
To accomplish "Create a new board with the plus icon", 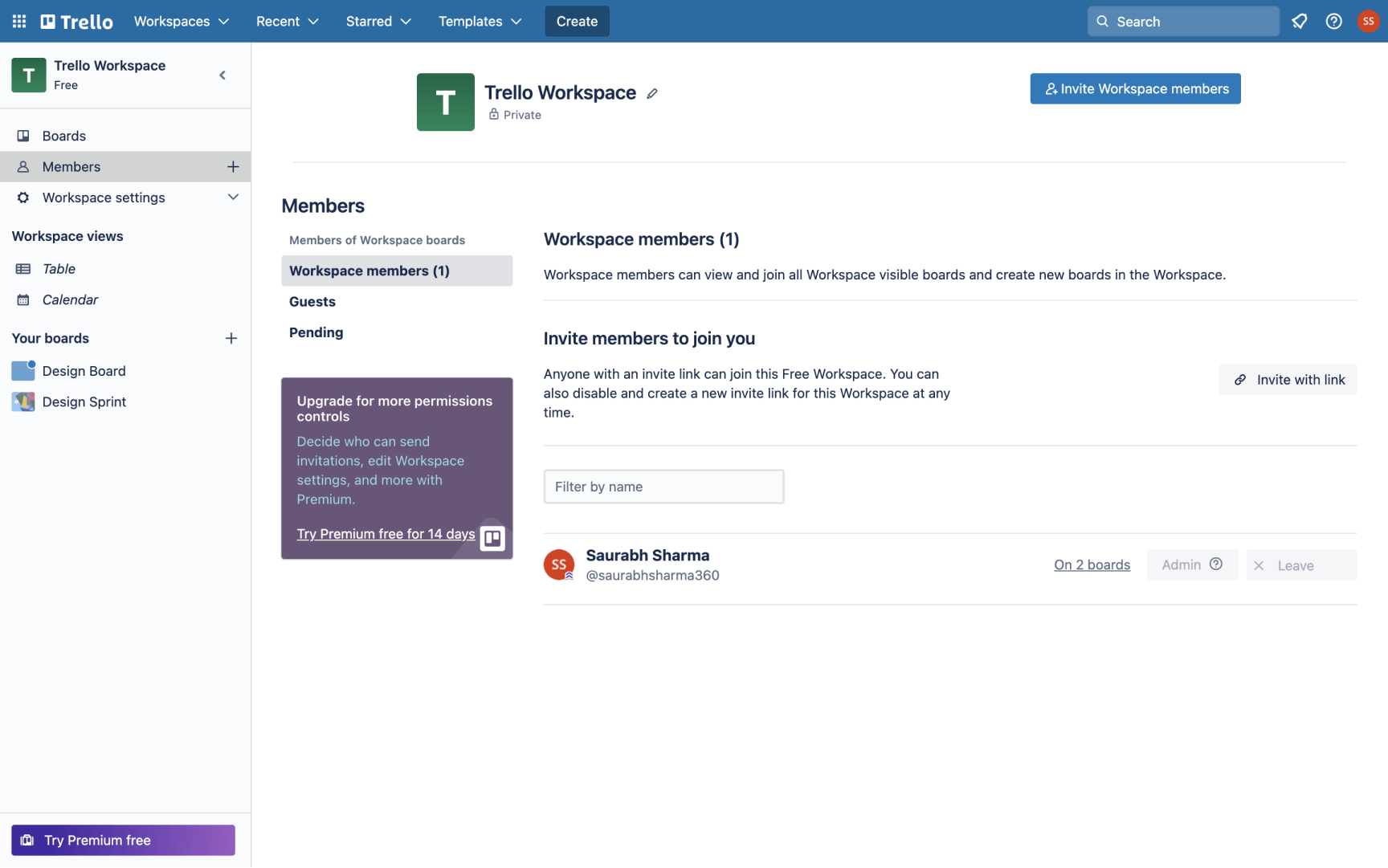I will point(231,339).
